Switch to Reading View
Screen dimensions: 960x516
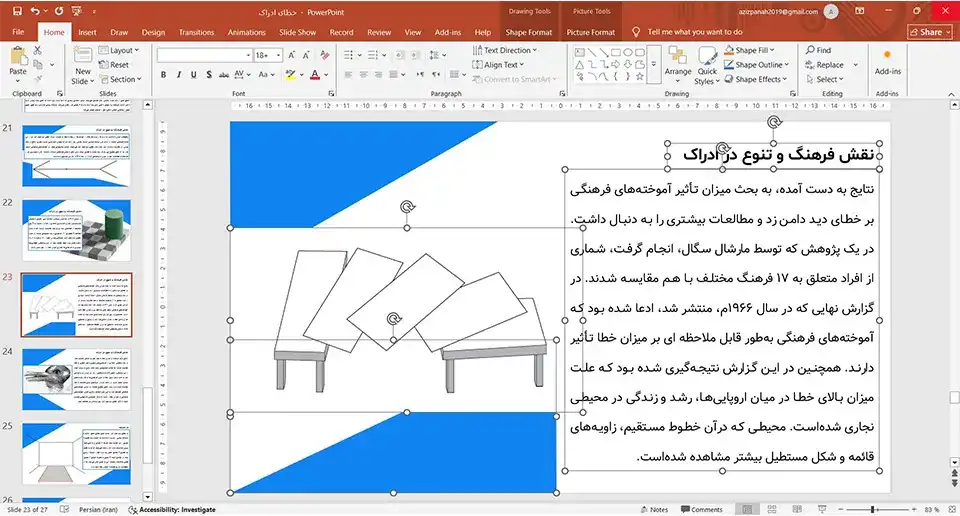797,509
